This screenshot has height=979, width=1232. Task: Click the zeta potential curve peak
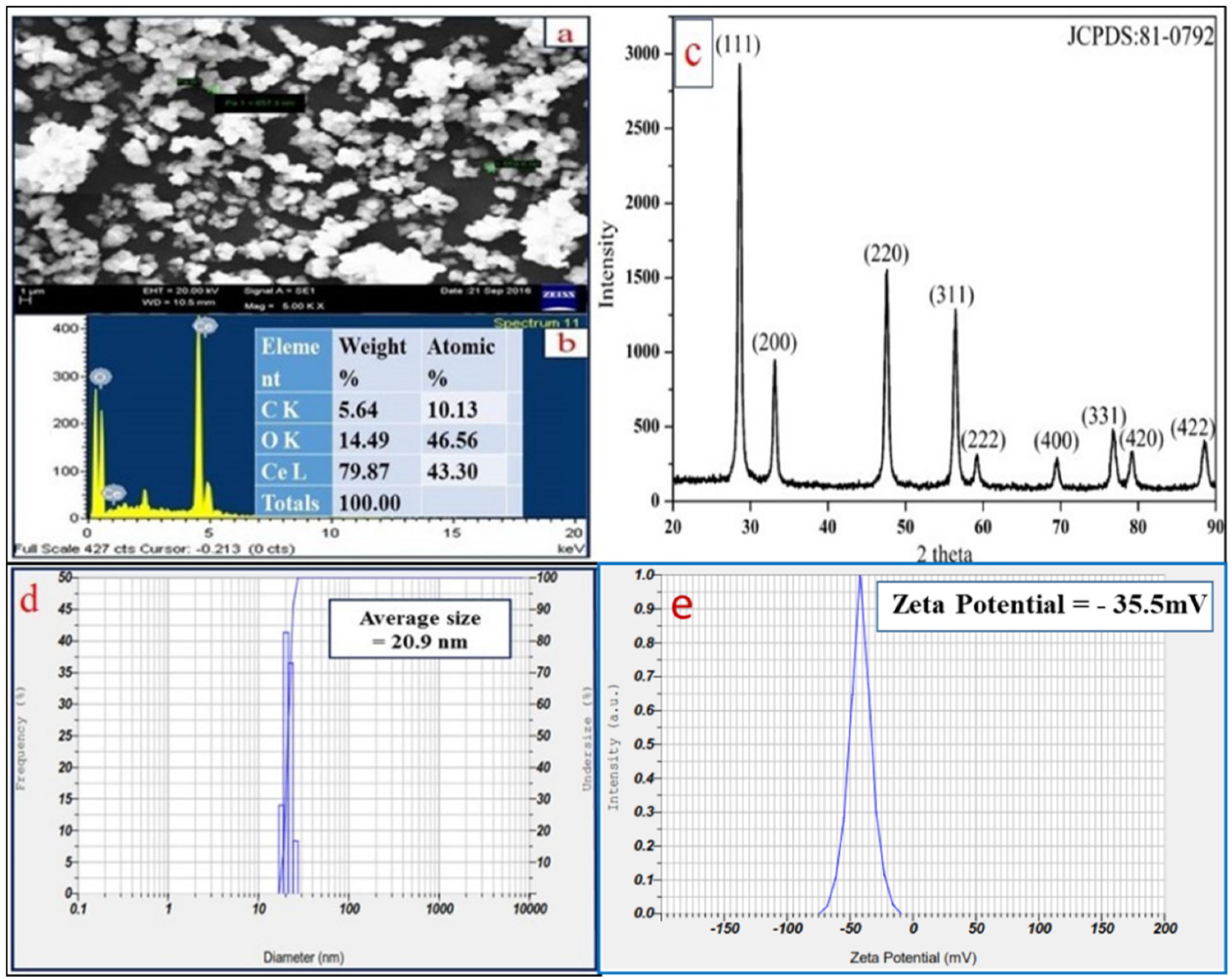click(x=859, y=578)
